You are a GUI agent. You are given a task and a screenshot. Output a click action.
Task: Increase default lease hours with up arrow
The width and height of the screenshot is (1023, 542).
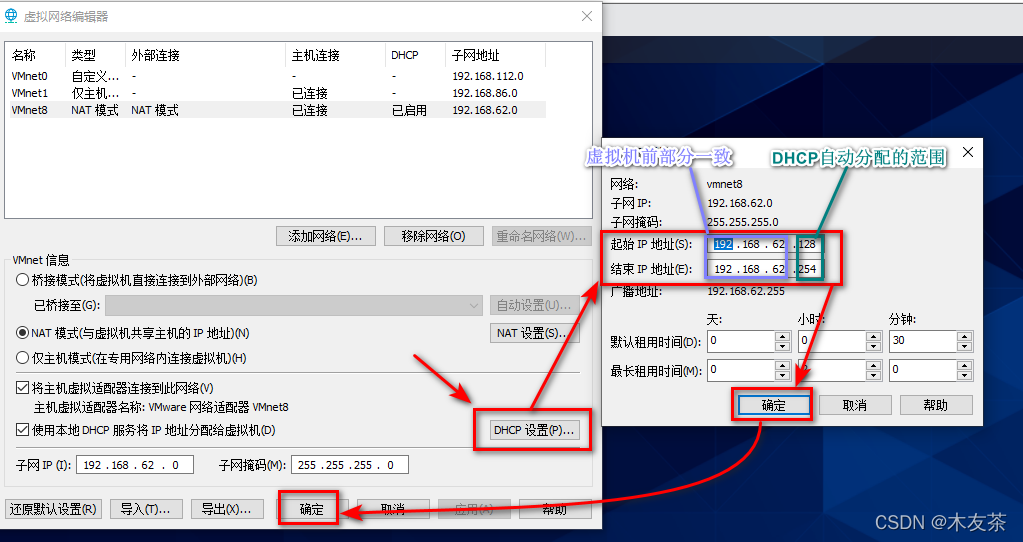coord(874,337)
